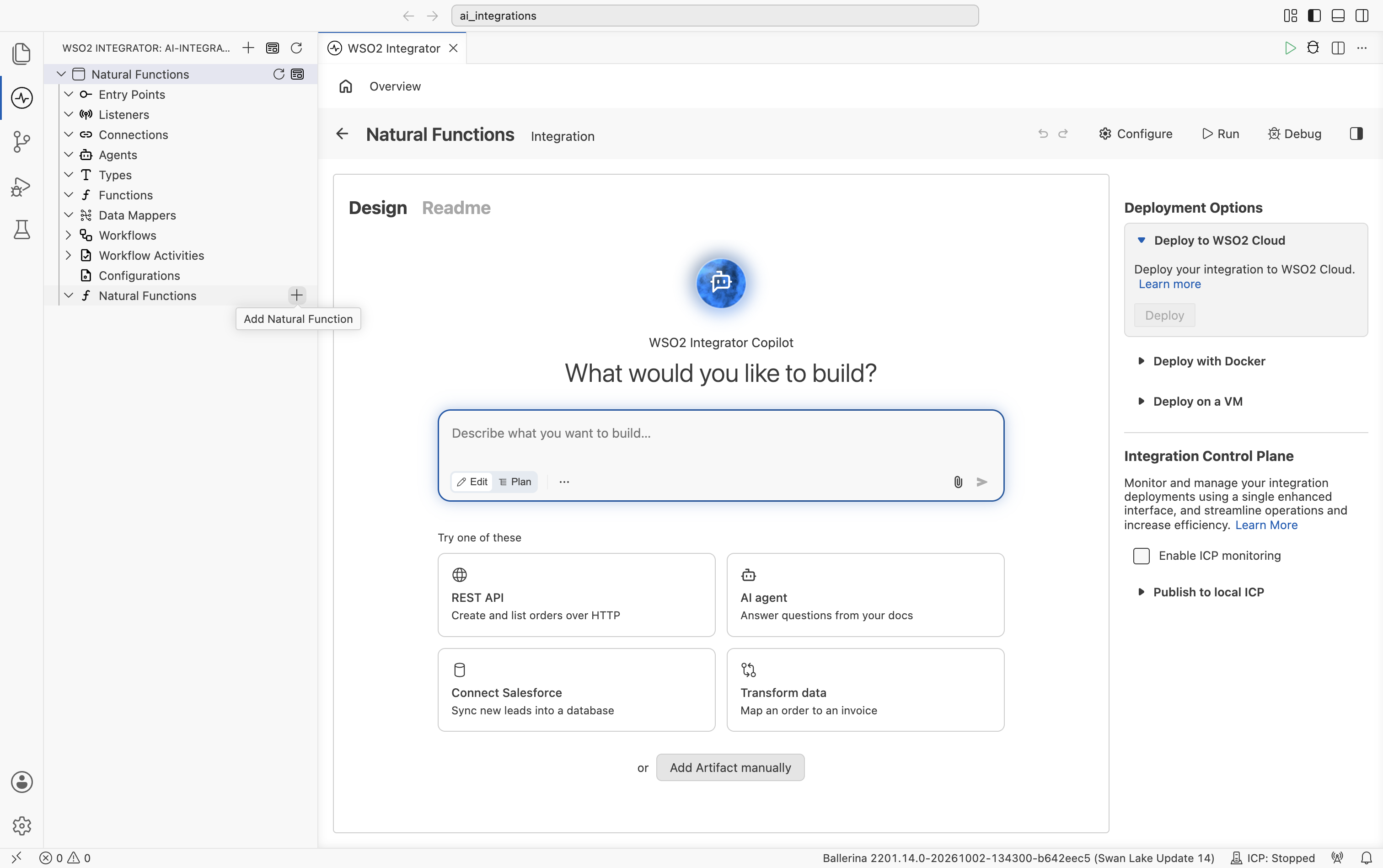
Task: Collapse the Entry Points tree node
Action: click(x=68, y=94)
